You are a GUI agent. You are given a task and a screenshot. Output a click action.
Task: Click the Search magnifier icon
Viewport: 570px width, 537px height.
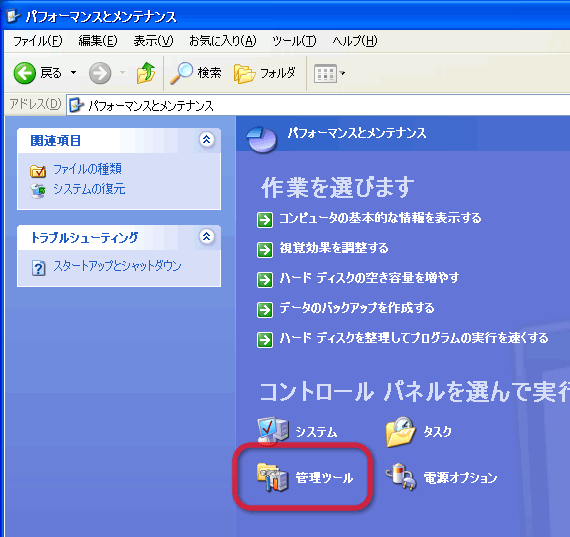181,73
